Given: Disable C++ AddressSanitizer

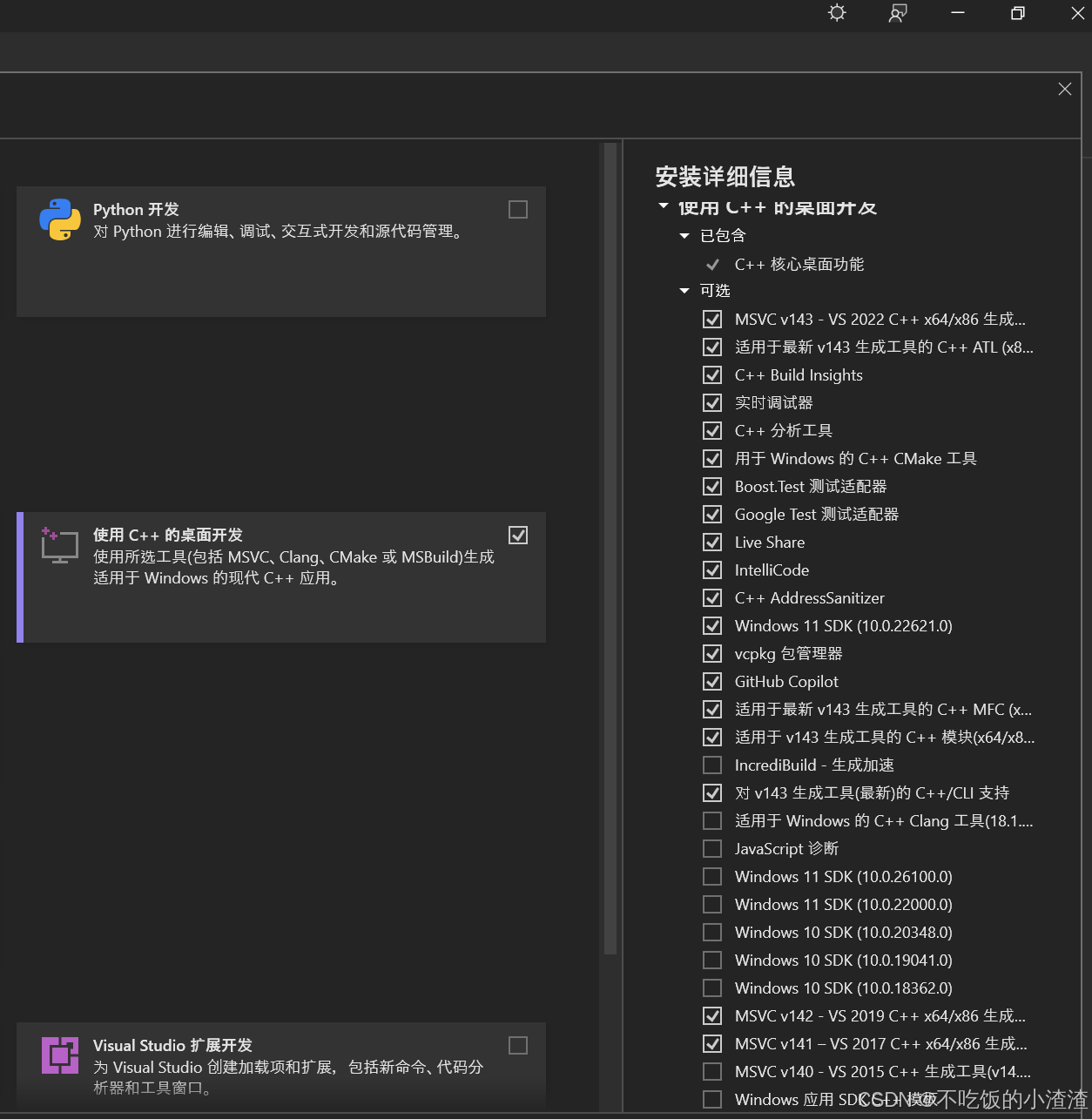Looking at the screenshot, I should coord(711,597).
